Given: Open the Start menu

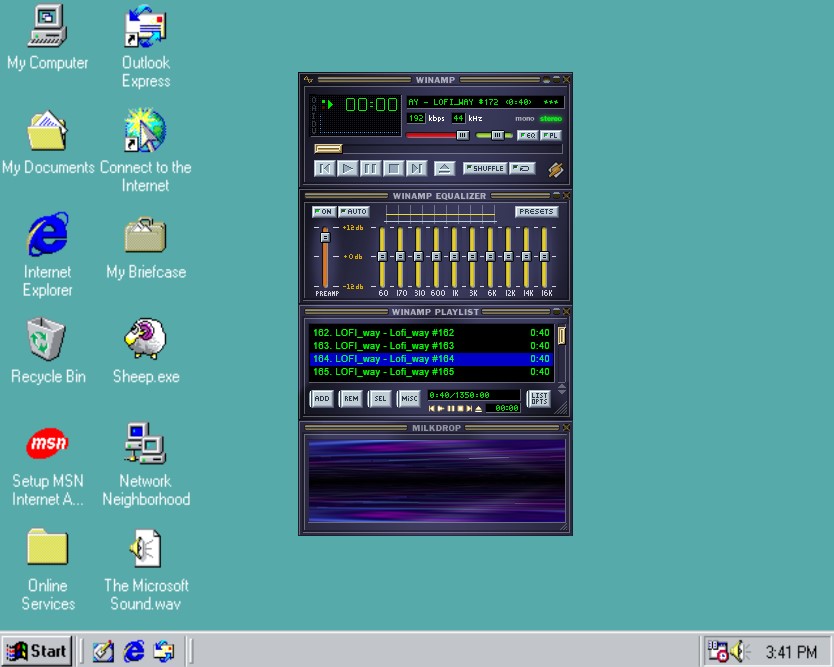Looking at the screenshot, I should pos(36,651).
